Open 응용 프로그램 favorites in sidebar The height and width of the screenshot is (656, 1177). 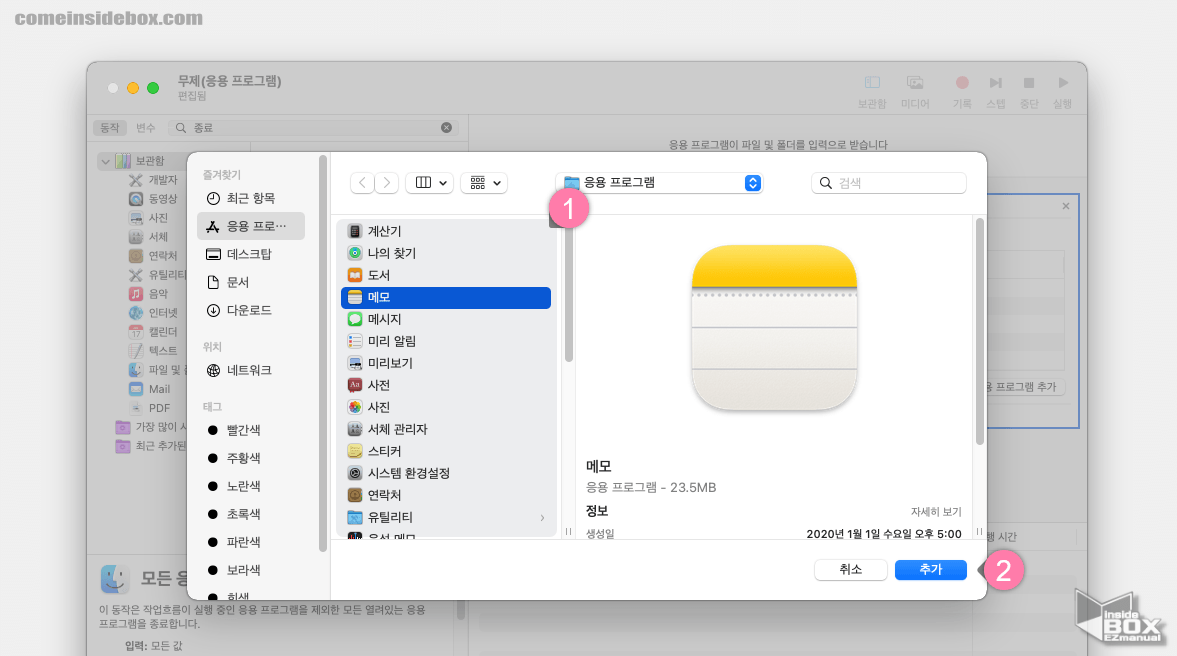[251, 226]
